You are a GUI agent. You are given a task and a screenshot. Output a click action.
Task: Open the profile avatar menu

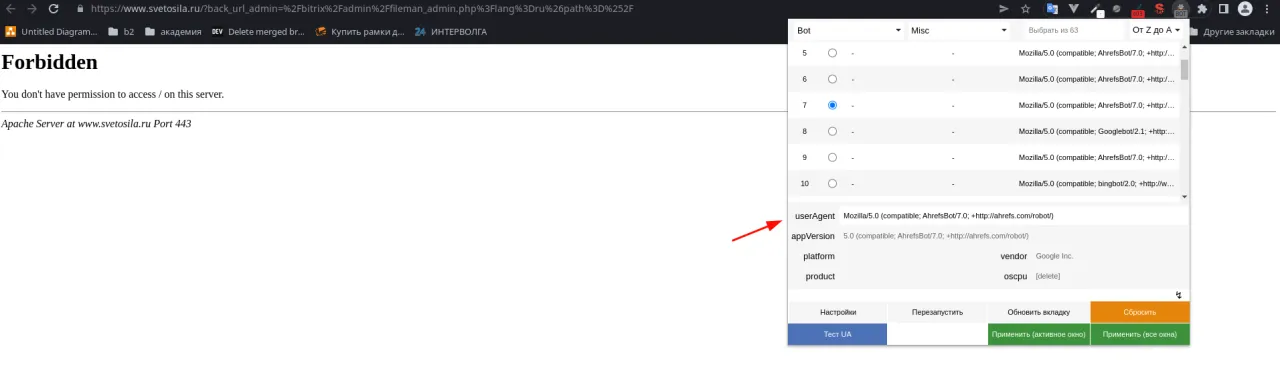[1244, 8]
